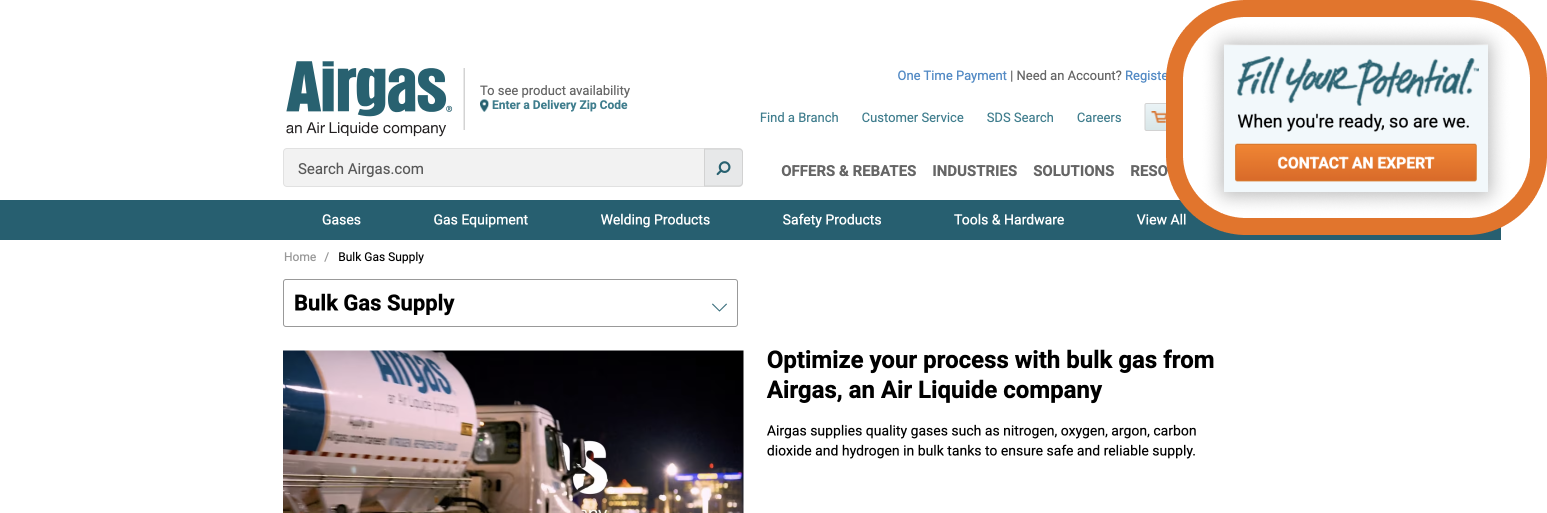This screenshot has width=1547, height=513.
Task: Open the SDS Search link
Action: coord(1019,118)
